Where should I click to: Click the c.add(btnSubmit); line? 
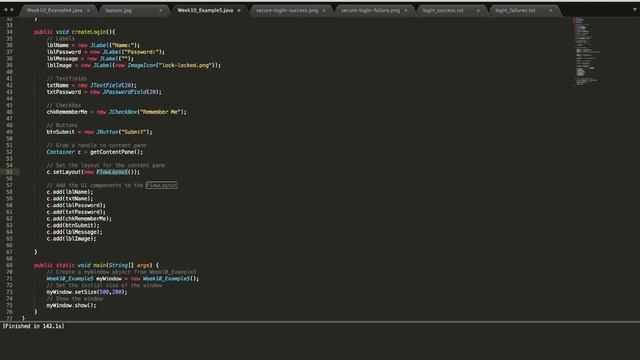click(x=73, y=225)
